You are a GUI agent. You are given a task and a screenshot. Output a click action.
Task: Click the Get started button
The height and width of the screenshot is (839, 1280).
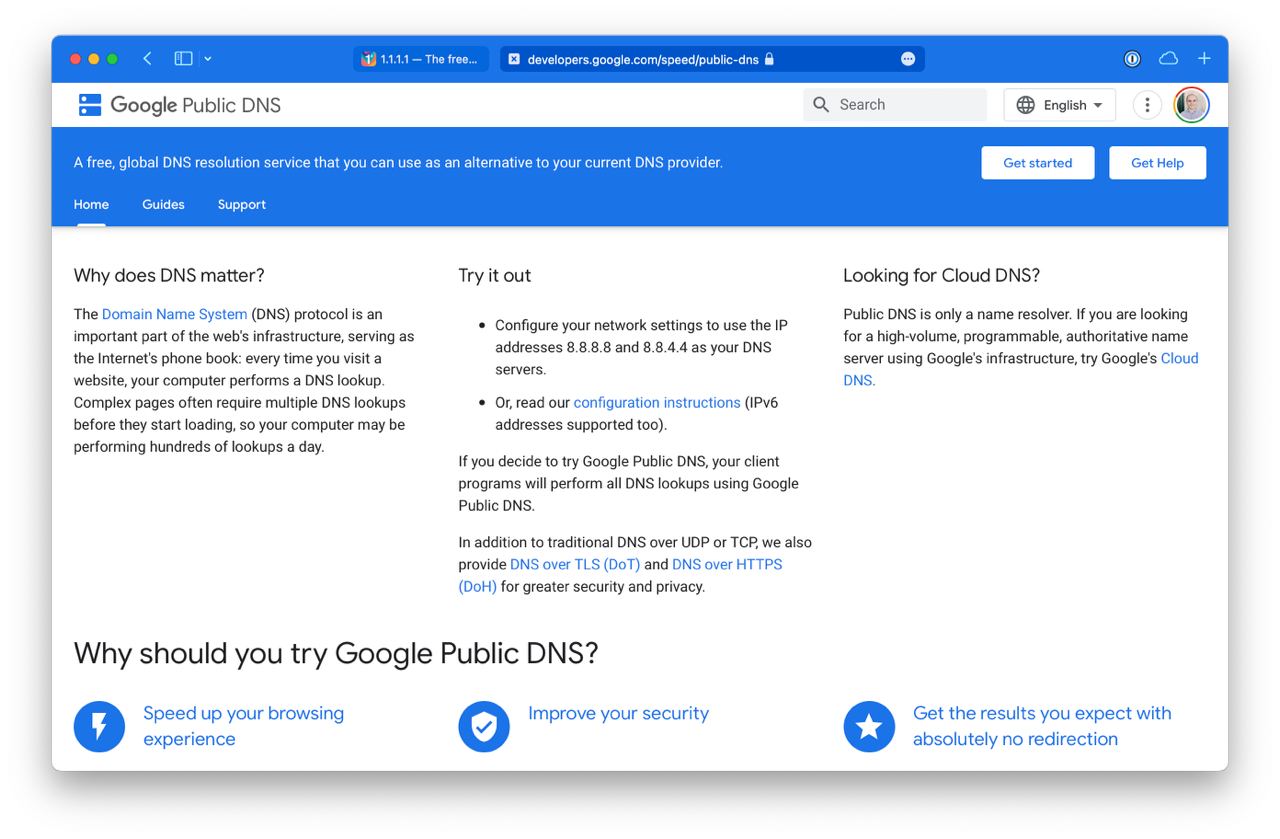[x=1038, y=163]
